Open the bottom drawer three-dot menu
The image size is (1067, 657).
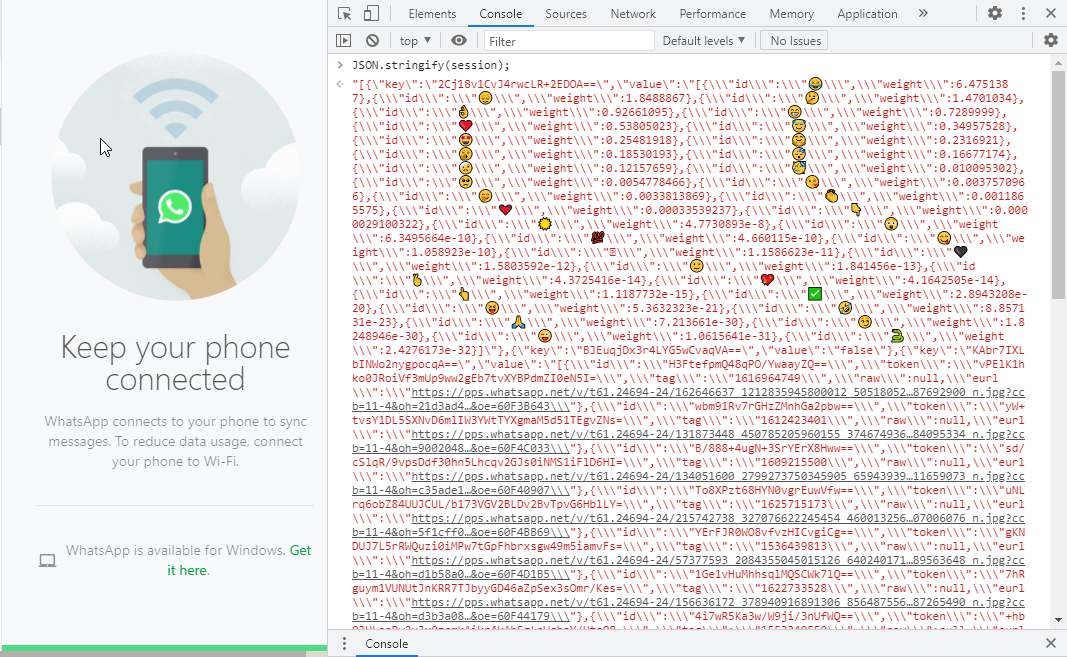coord(344,643)
